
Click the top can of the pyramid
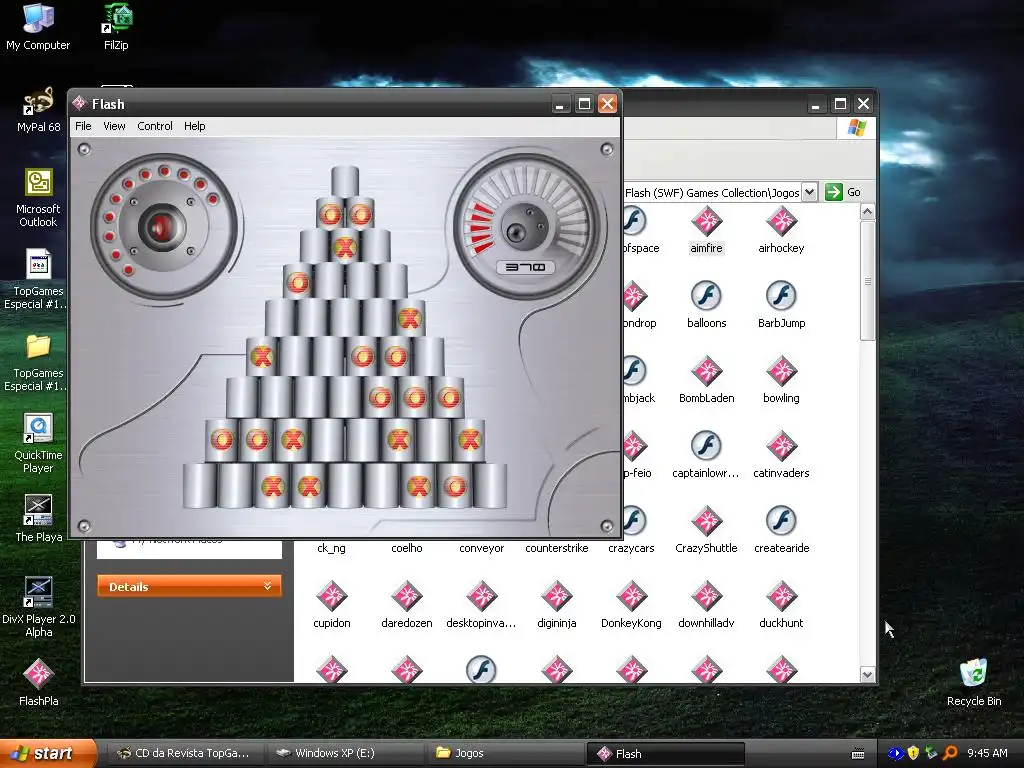[345, 182]
